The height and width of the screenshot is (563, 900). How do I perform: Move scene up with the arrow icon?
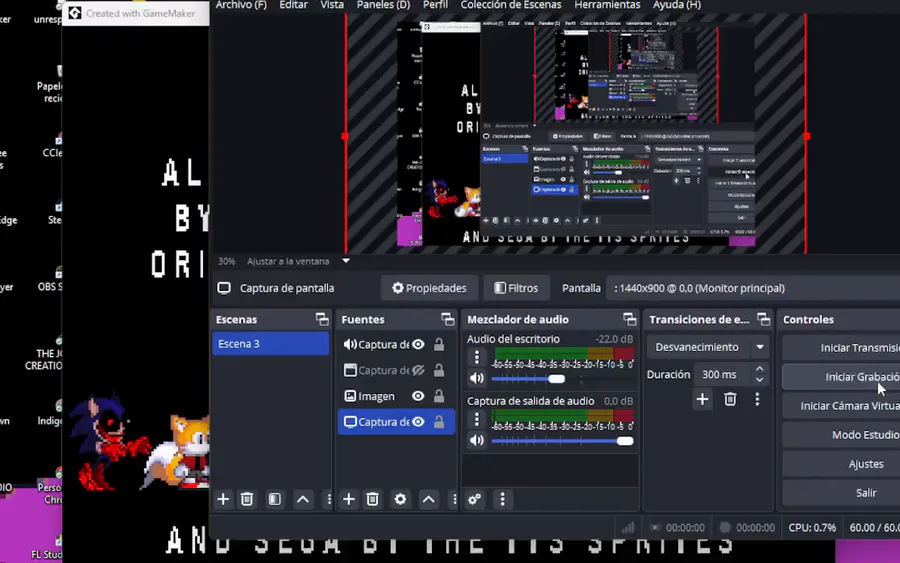(x=303, y=499)
